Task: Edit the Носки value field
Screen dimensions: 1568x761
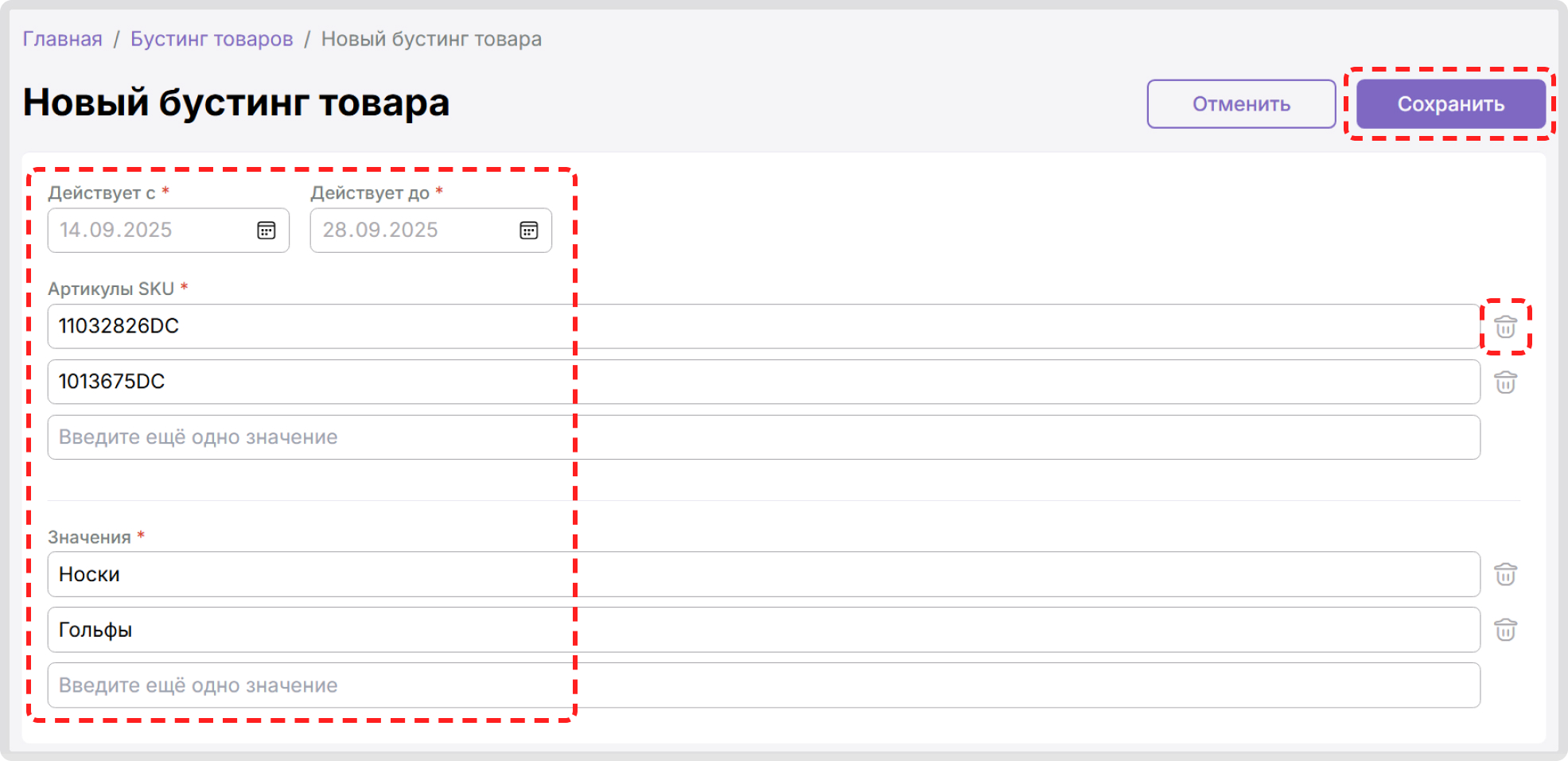Action: (x=762, y=574)
